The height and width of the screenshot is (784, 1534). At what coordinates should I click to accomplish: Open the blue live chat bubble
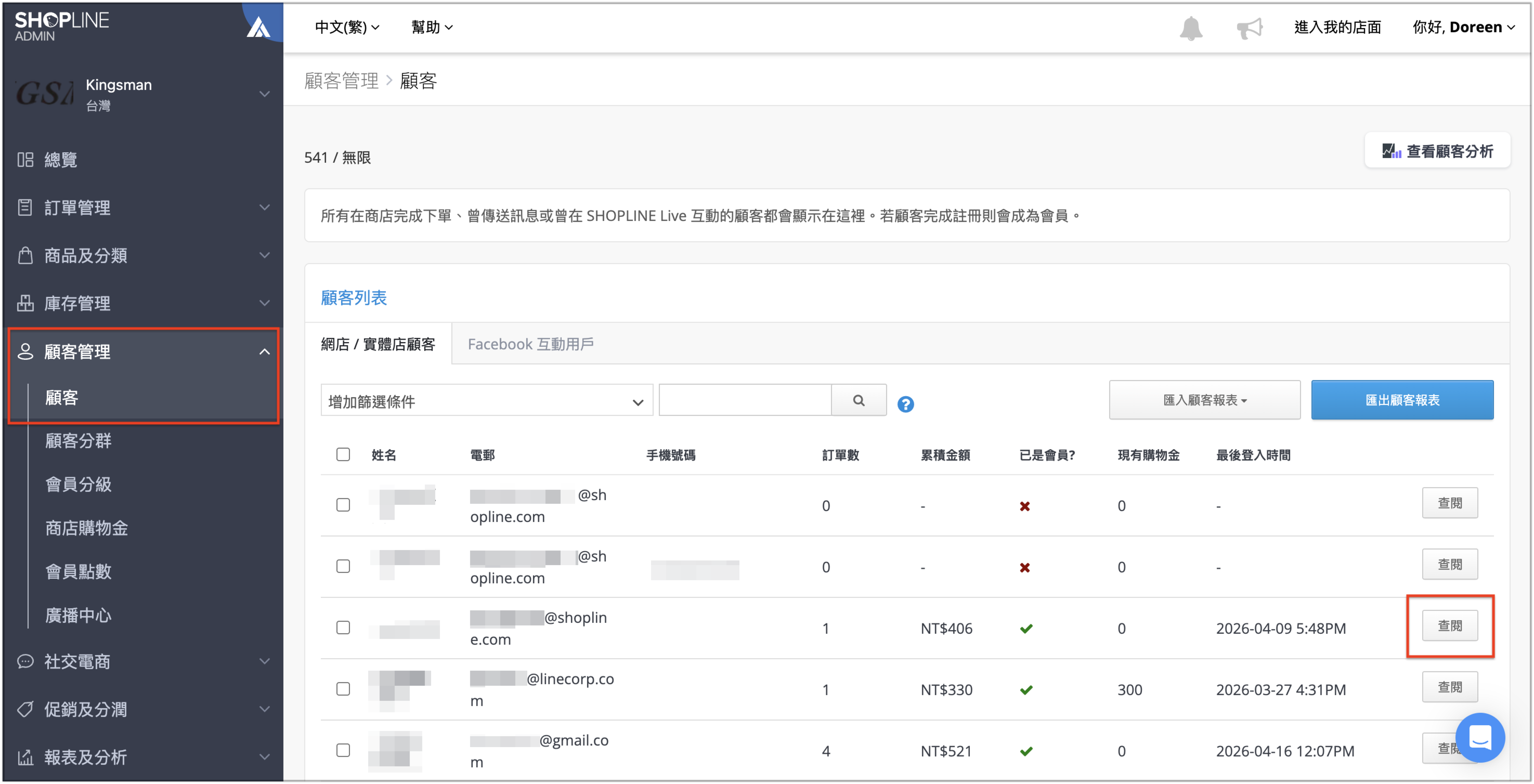click(1480, 737)
